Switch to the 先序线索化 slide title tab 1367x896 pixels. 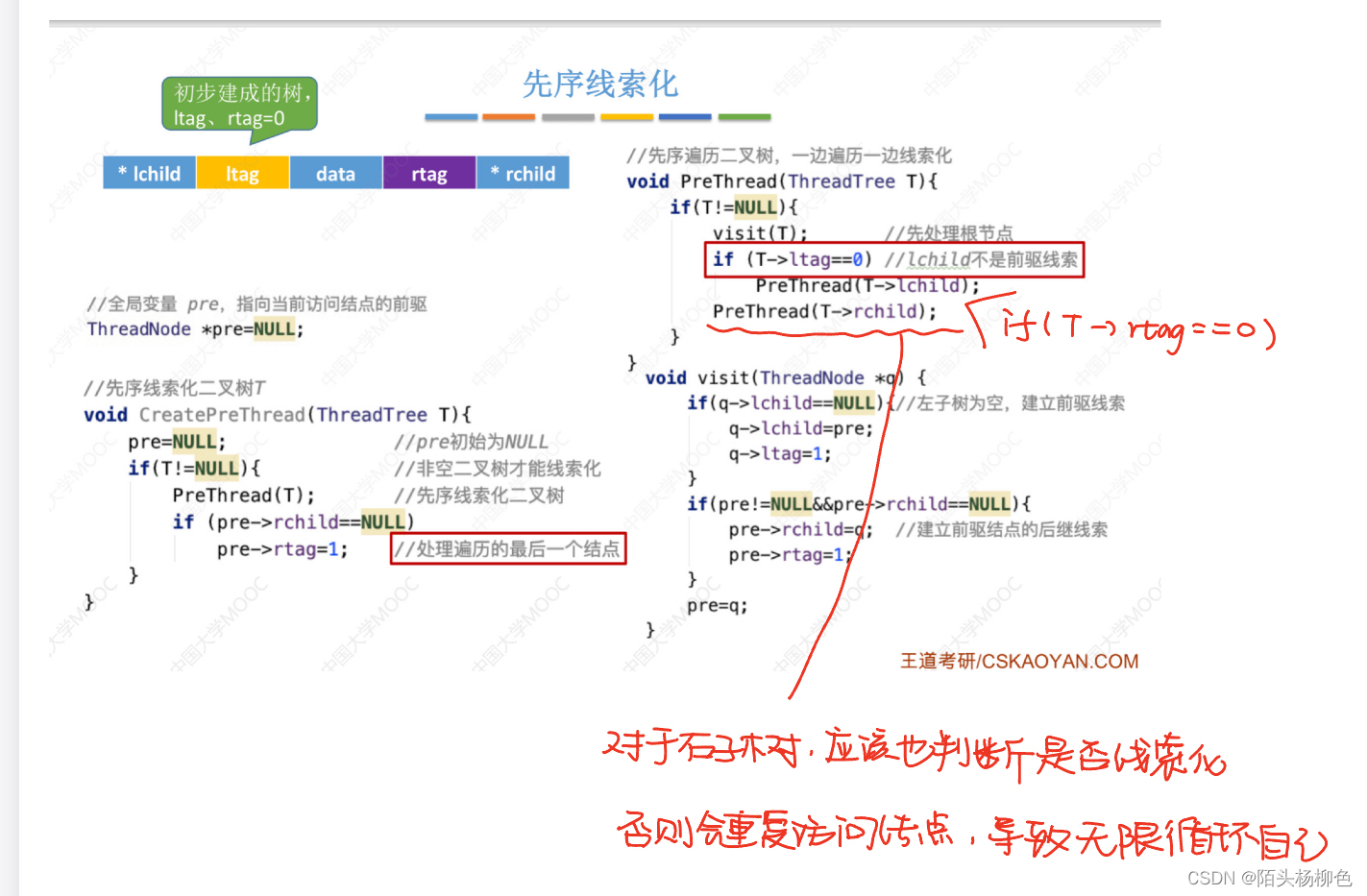[598, 85]
